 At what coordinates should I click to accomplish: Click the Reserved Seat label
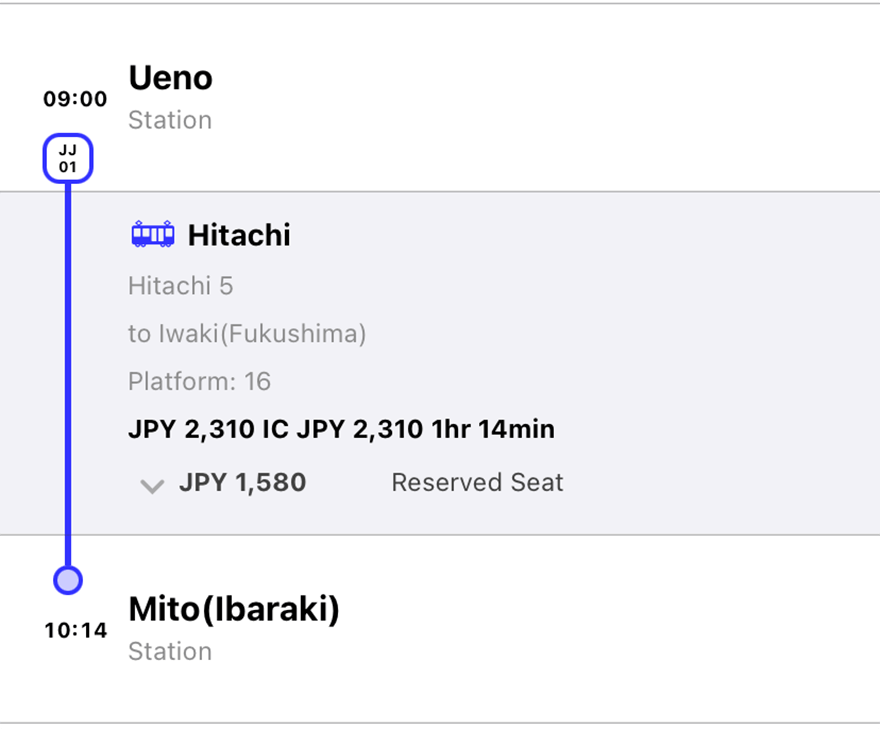pos(477,483)
